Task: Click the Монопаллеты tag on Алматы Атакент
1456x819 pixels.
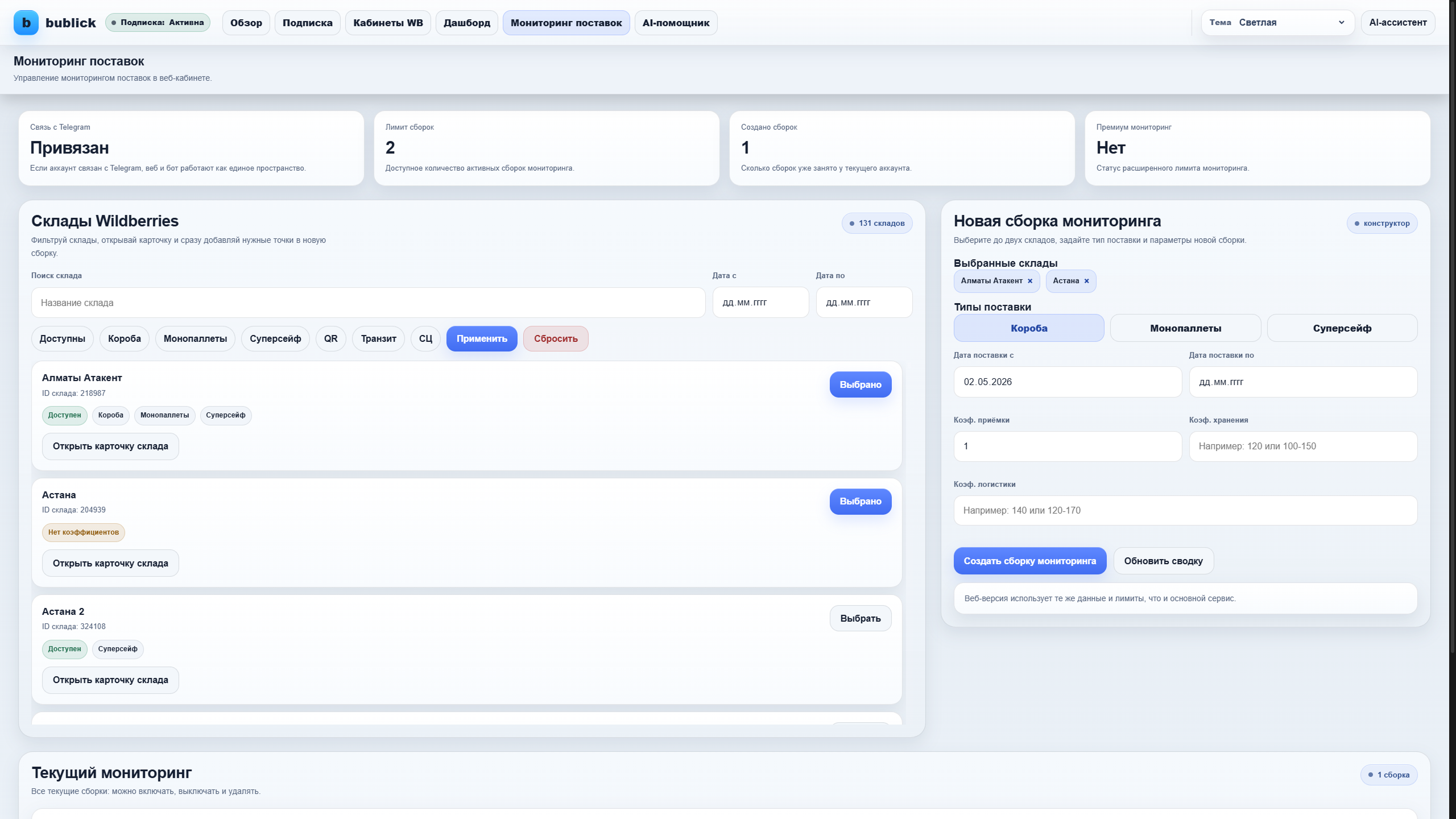Action: [165, 415]
